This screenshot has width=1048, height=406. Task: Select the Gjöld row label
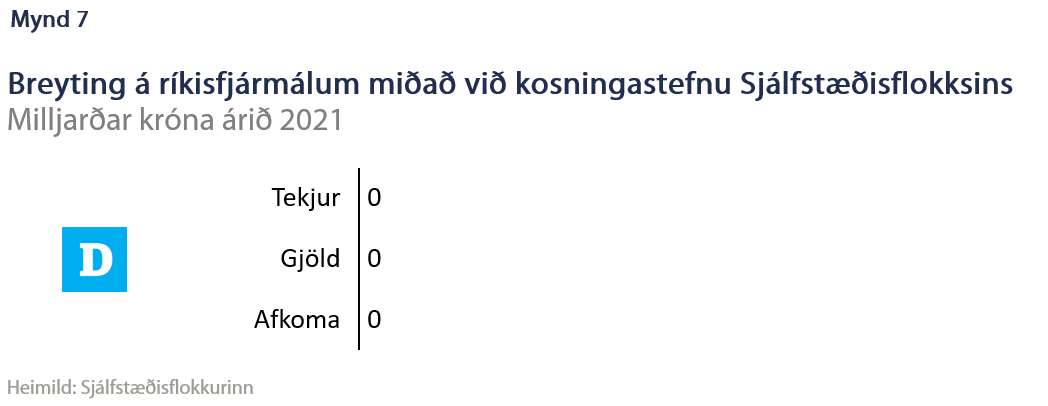pos(310,259)
